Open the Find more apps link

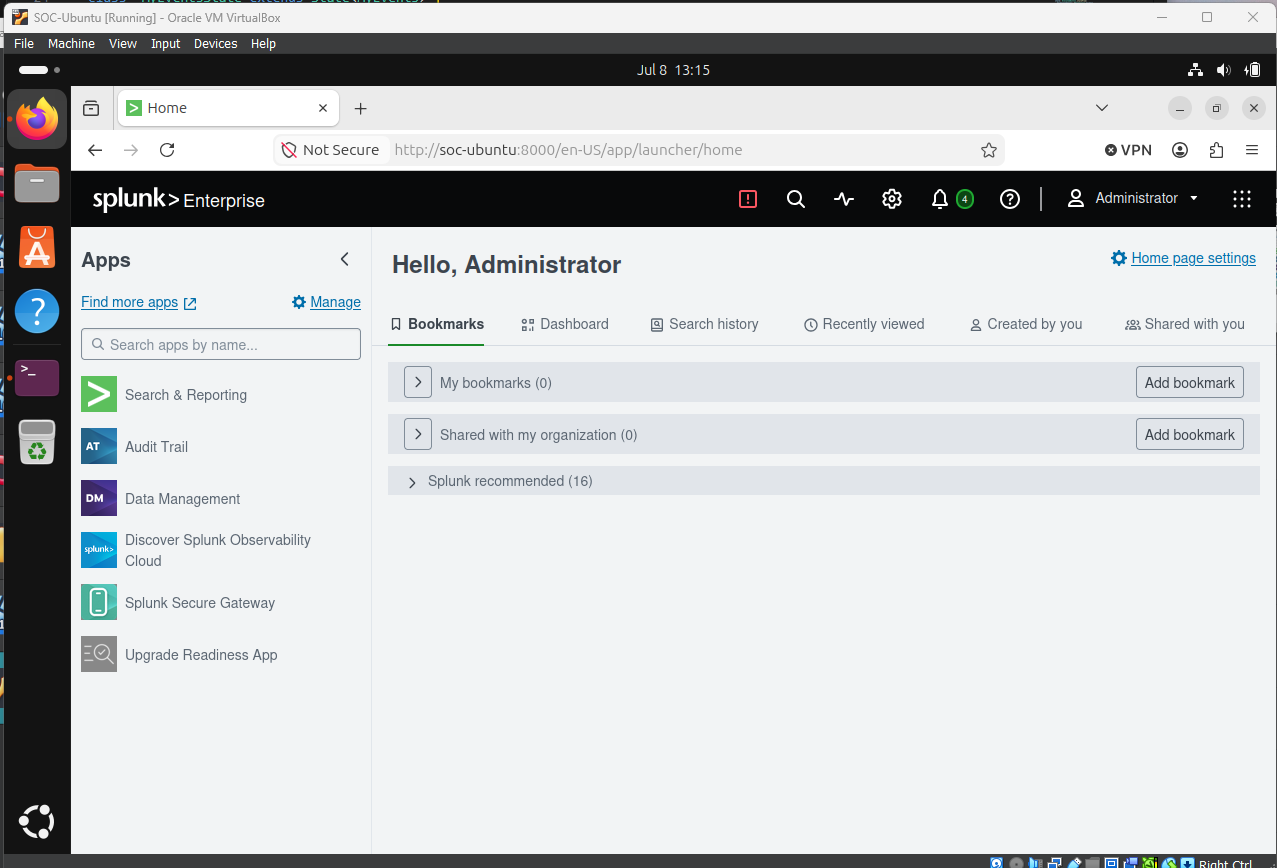point(139,302)
